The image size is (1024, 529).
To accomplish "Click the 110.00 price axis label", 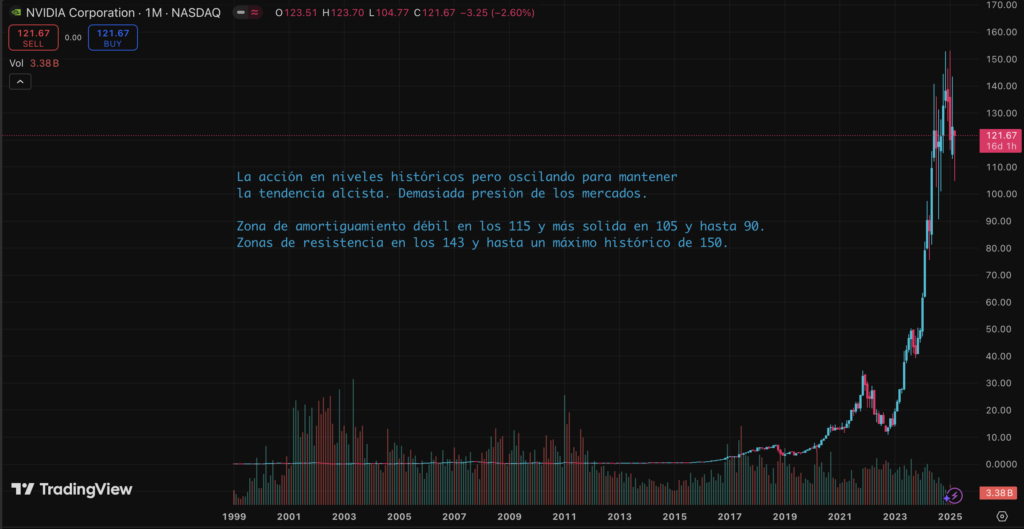I will (x=1000, y=167).
